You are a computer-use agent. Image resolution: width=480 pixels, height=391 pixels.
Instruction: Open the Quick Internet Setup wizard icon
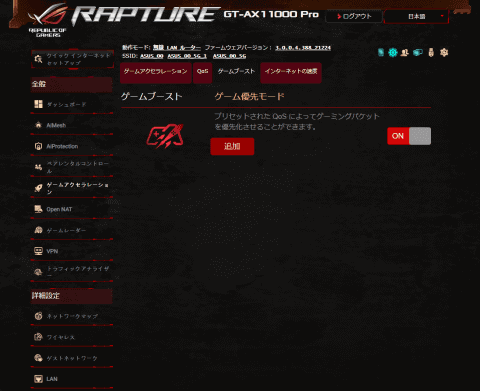[38, 59]
